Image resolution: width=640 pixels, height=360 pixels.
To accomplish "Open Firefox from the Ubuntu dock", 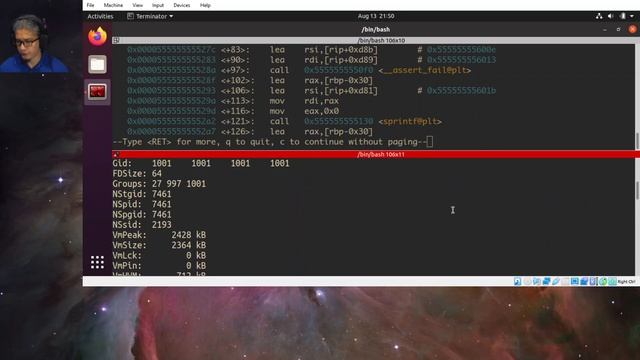I will coord(97,36).
